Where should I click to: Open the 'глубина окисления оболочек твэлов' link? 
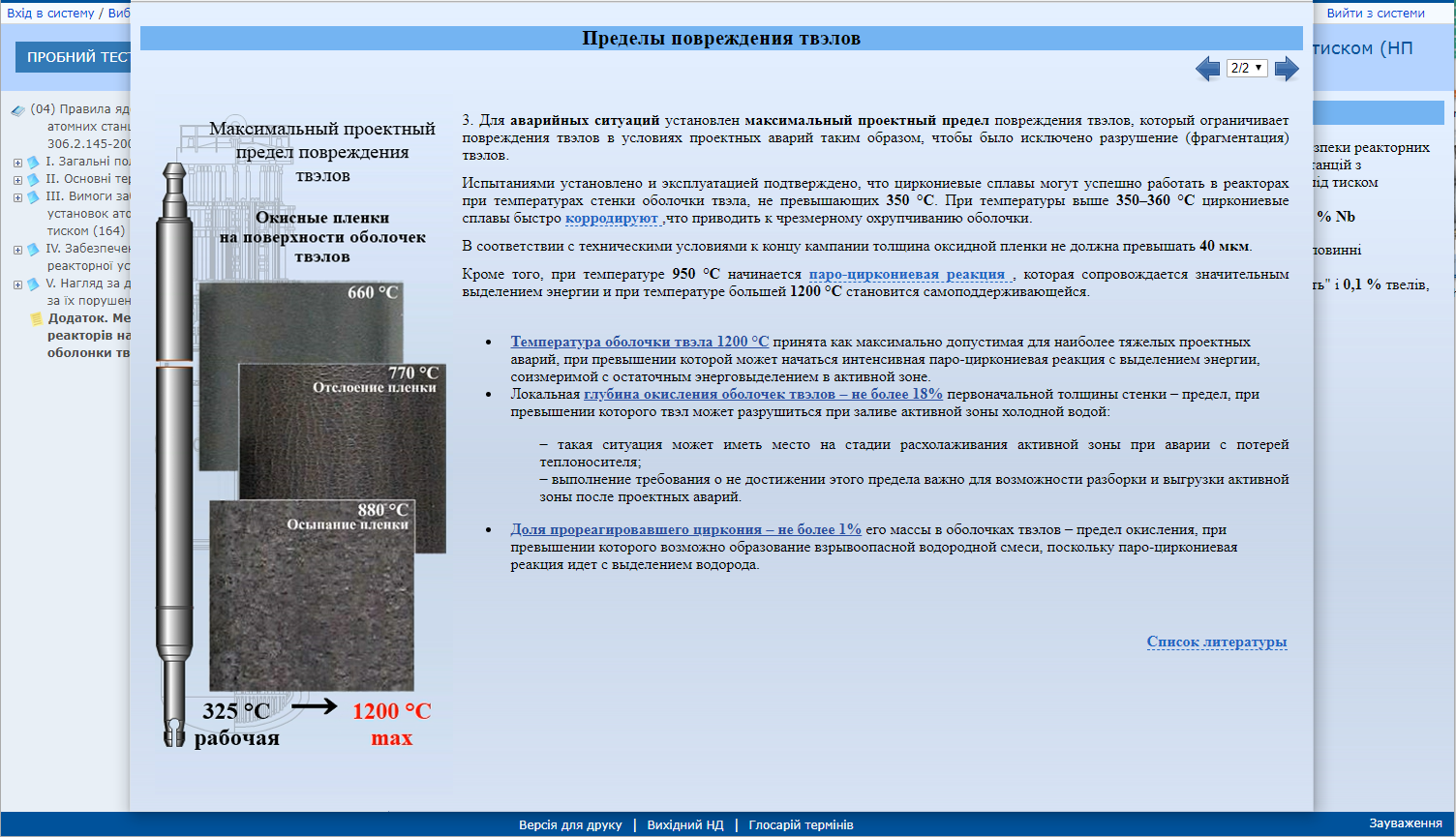click(x=763, y=394)
